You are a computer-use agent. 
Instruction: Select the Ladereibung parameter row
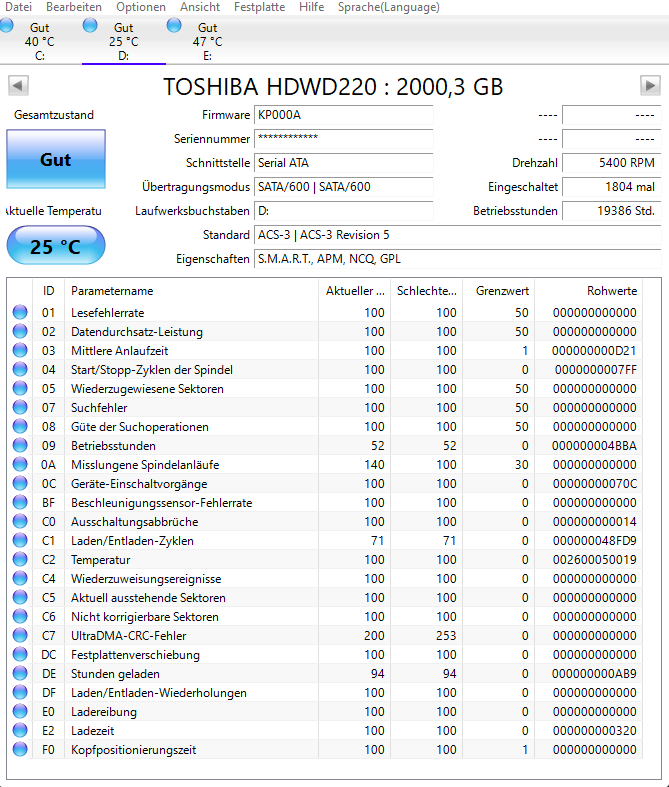point(325,712)
